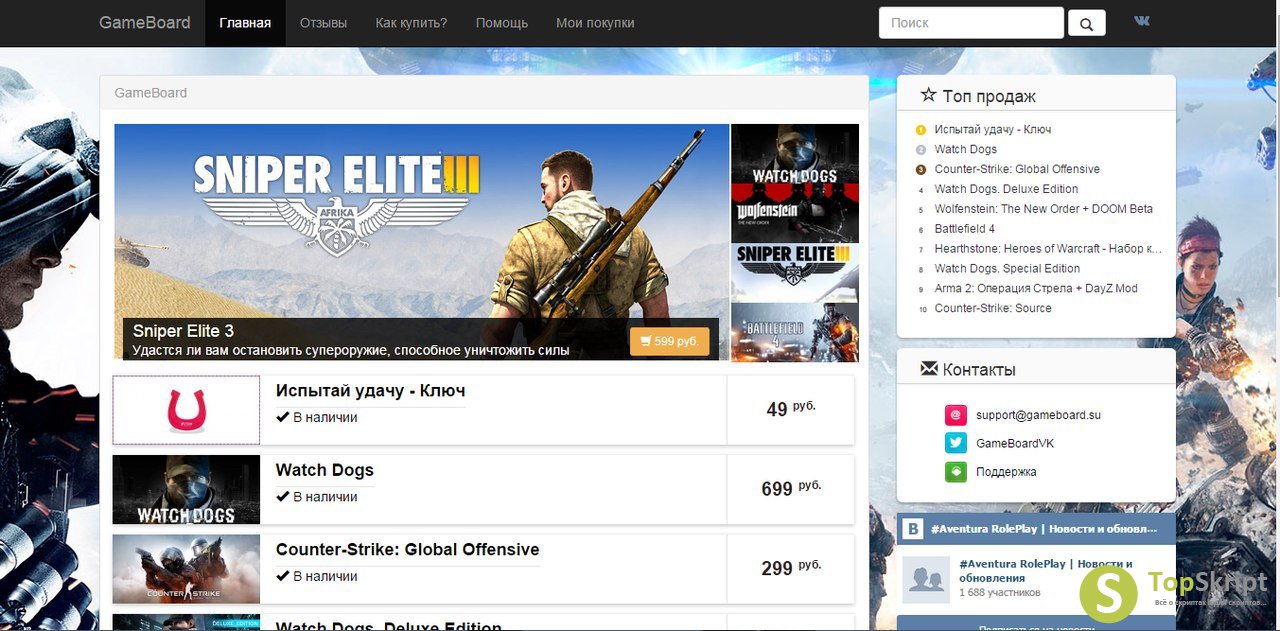The height and width of the screenshot is (631, 1280).
Task: Click the GameBoard brand logo link
Action: [x=145, y=22]
